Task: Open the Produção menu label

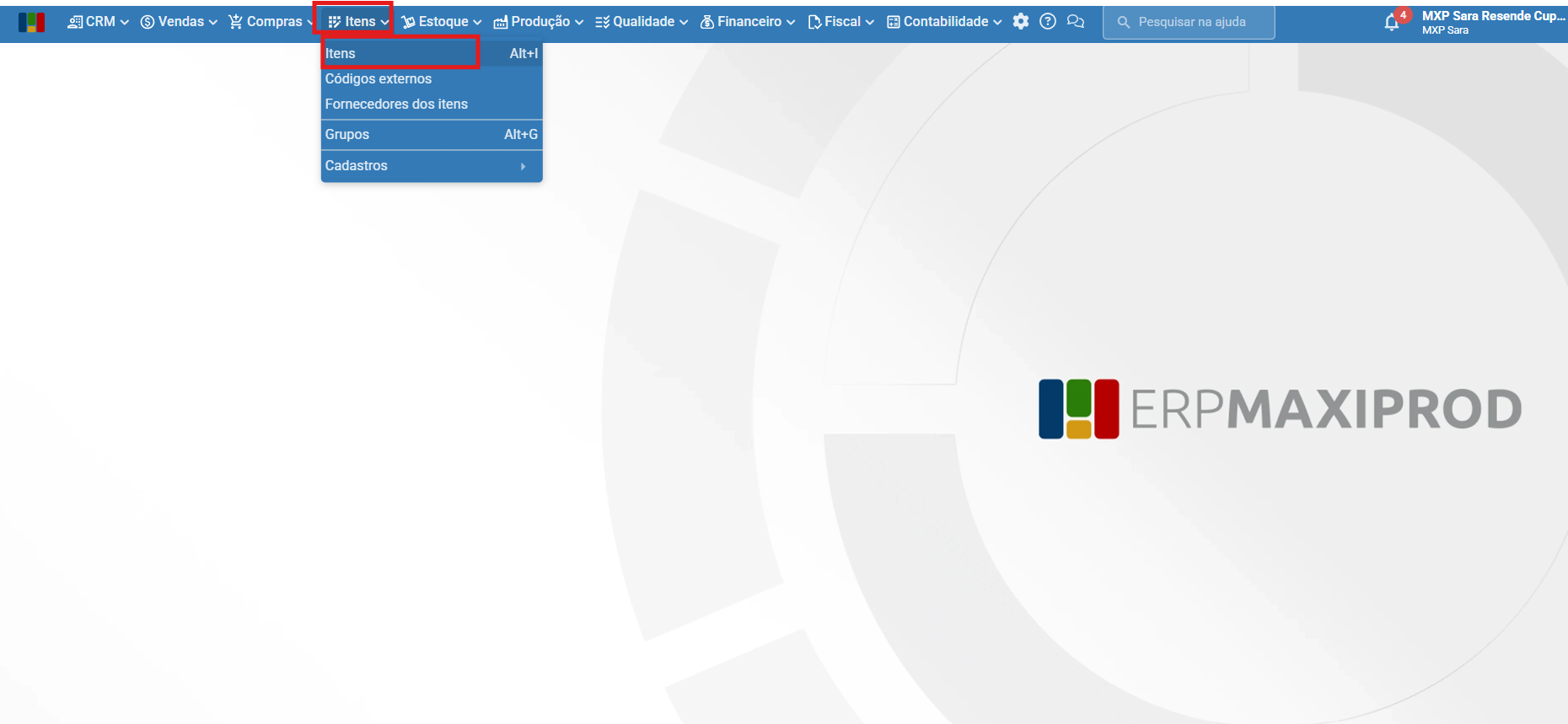Action: point(540,22)
